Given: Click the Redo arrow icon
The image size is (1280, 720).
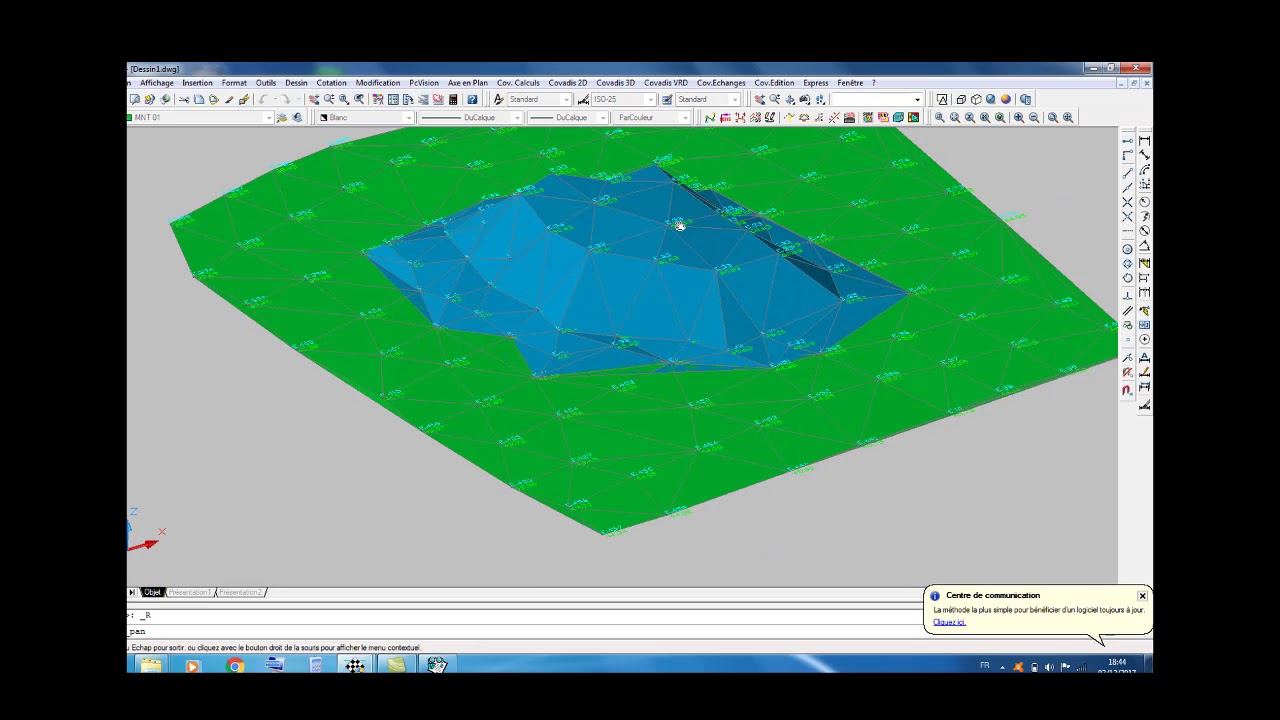Looking at the screenshot, I should pyautogui.click(x=286, y=99).
